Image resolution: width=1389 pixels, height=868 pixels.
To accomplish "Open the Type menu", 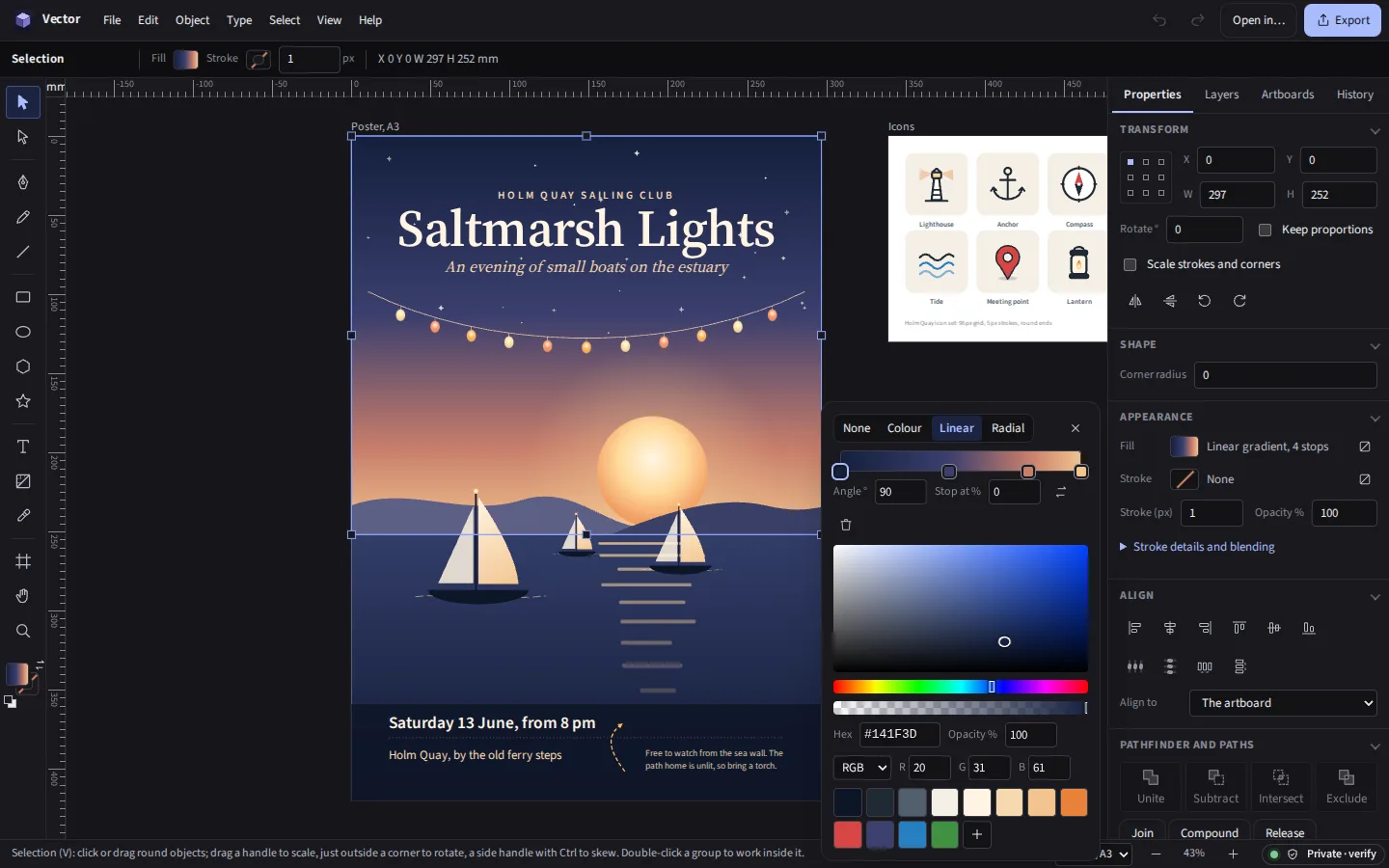I will [x=239, y=20].
